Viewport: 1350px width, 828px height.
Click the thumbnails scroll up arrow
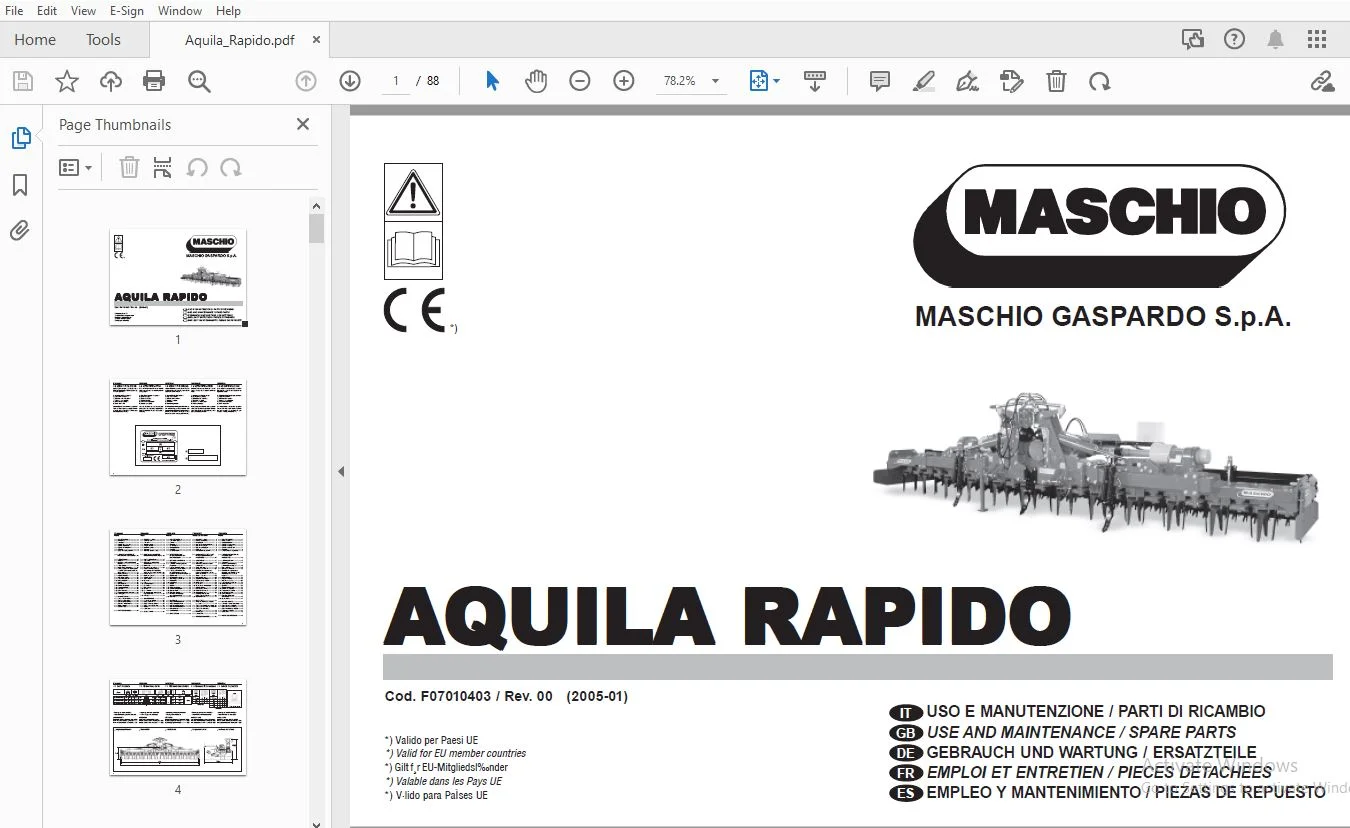(316, 206)
